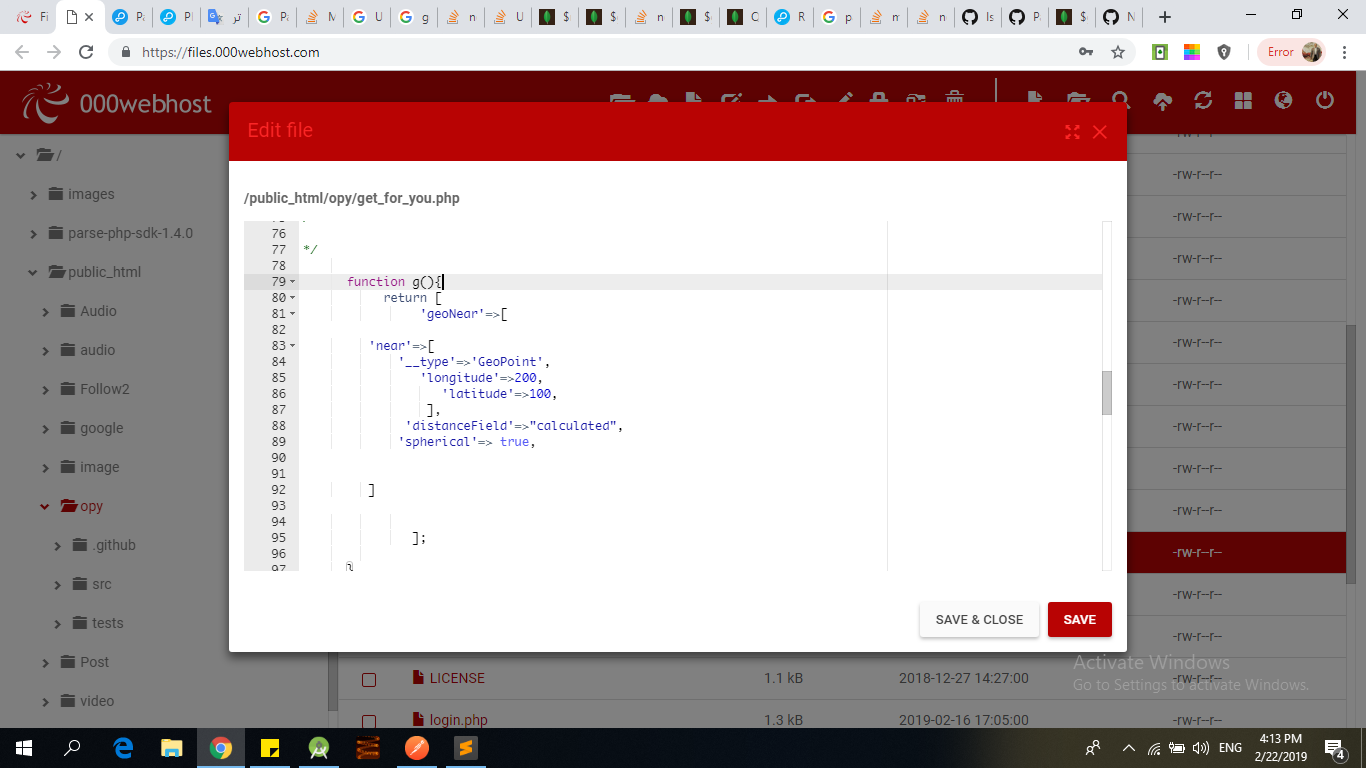Reload the page in Chrome
1366x768 pixels.
[x=86, y=52]
